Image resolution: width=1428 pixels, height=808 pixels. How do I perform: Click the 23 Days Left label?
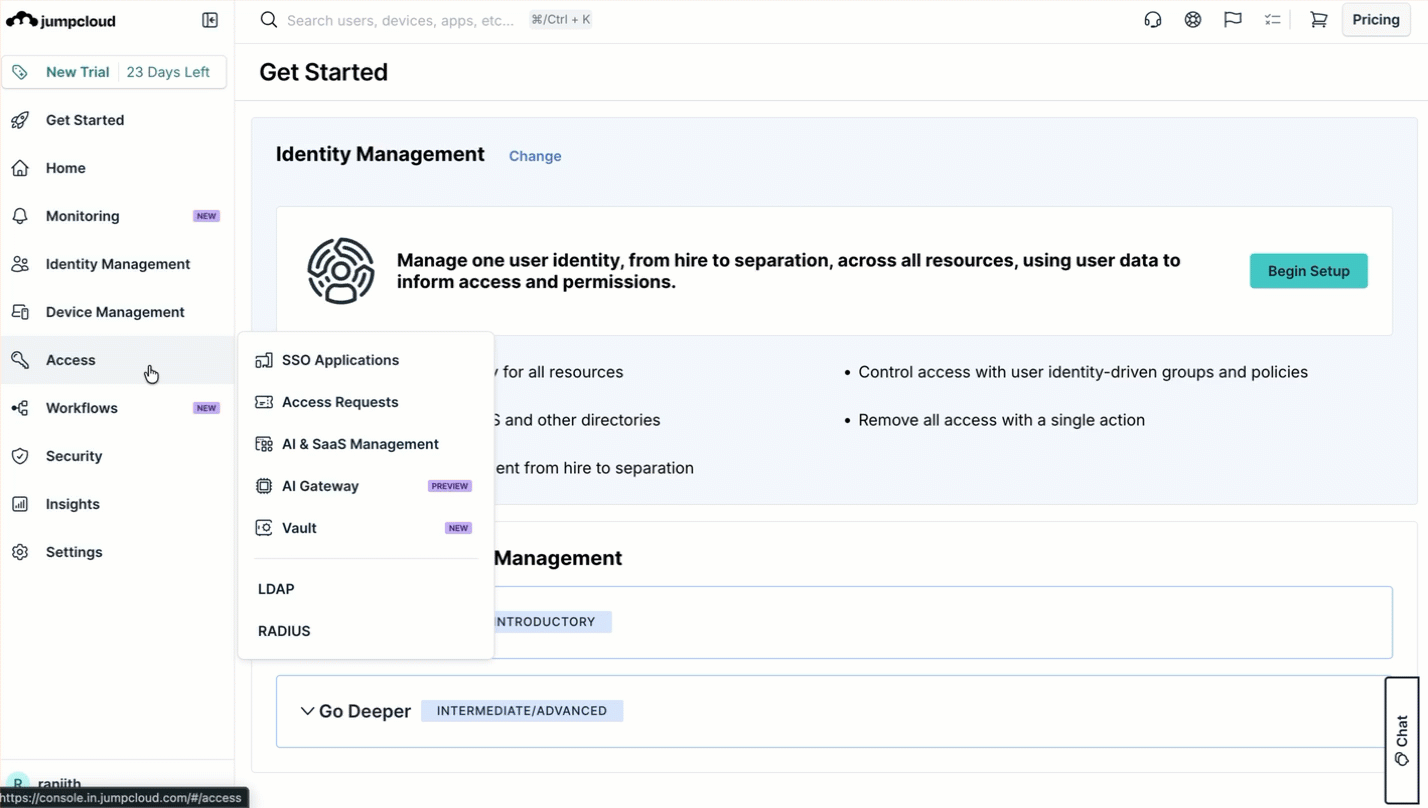click(x=168, y=72)
